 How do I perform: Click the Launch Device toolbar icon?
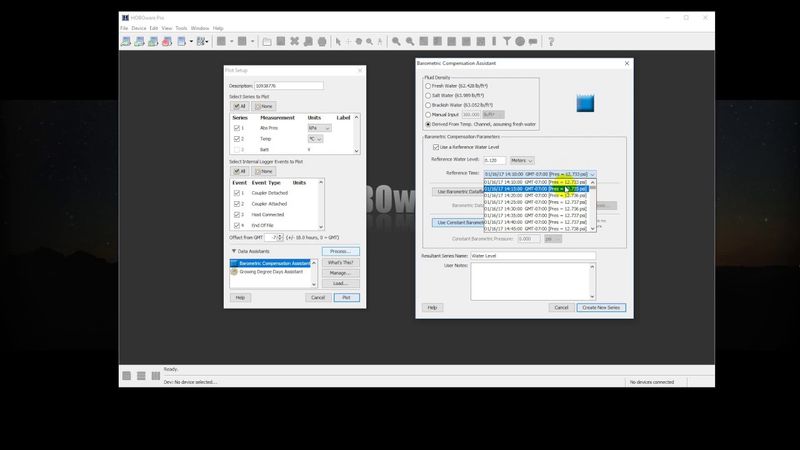point(126,42)
